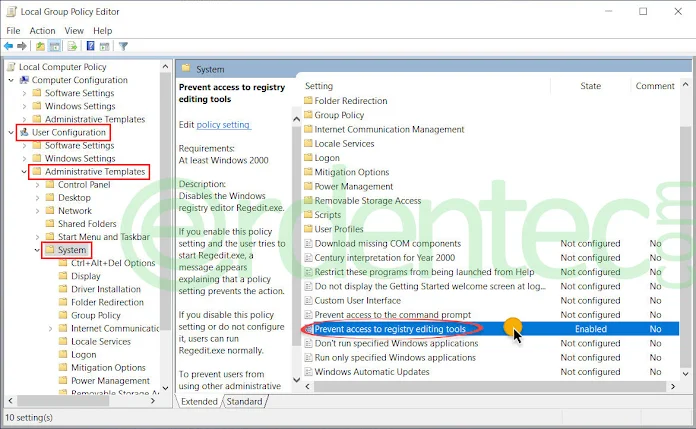
Task: Open Internet Communication Management folder in list
Action: pos(389,129)
